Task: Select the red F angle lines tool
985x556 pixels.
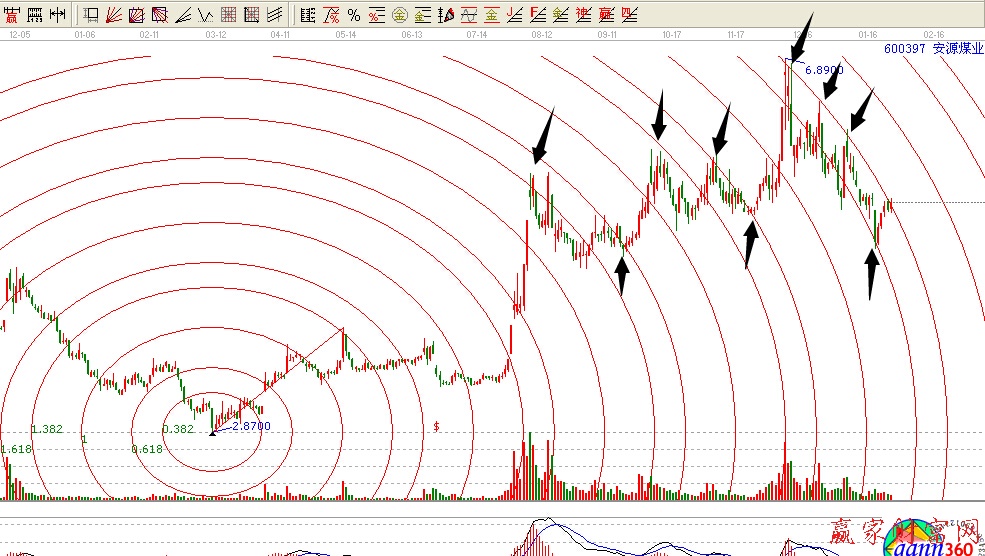Action: [537, 15]
